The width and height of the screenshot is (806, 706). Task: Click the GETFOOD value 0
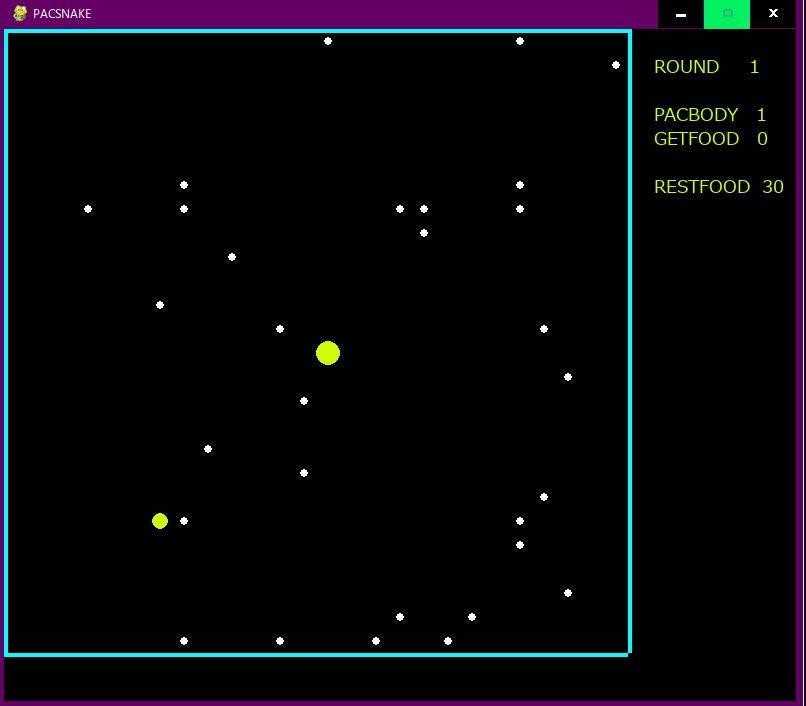coord(762,139)
